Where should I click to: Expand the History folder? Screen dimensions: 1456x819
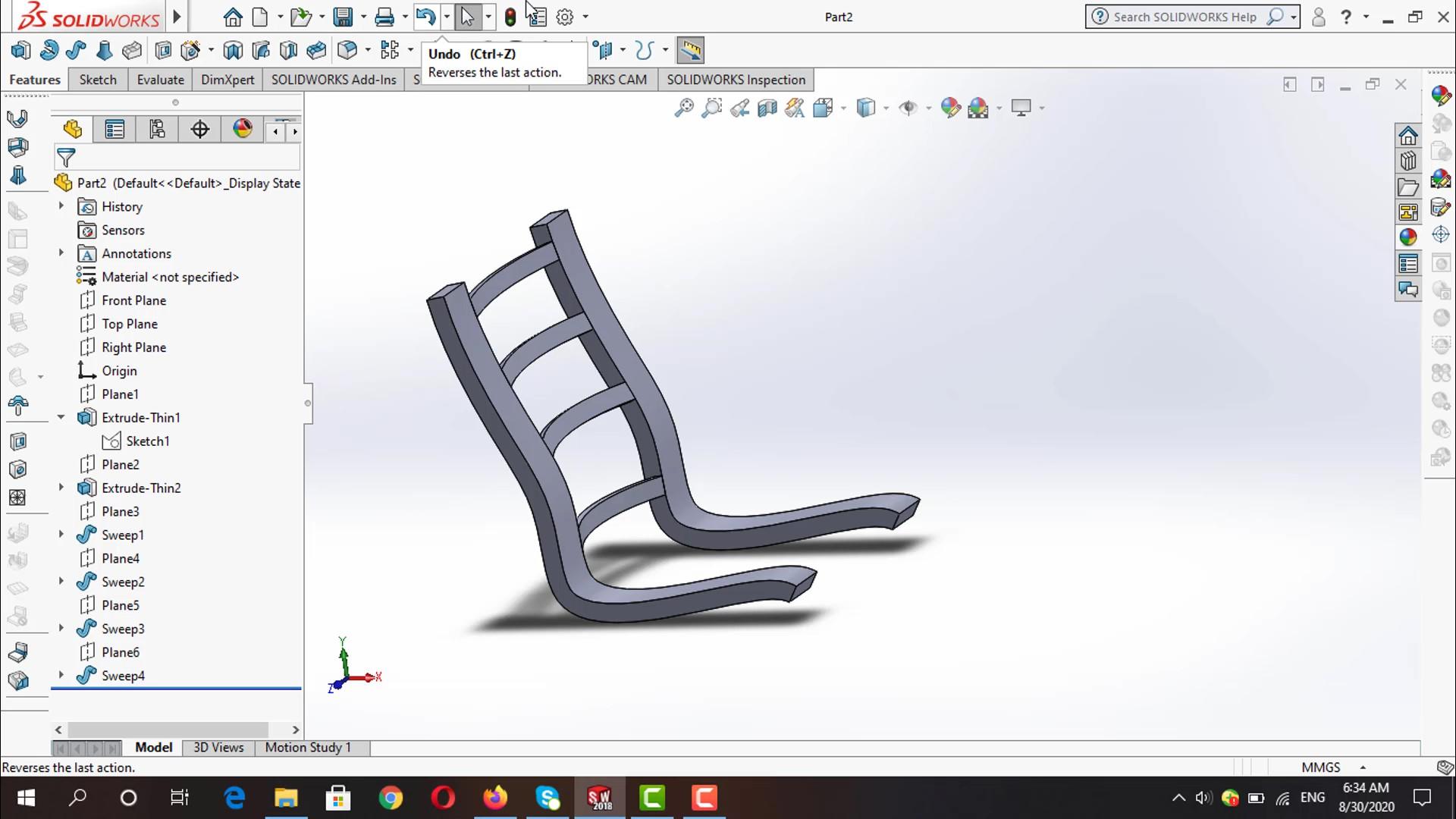coord(61,206)
